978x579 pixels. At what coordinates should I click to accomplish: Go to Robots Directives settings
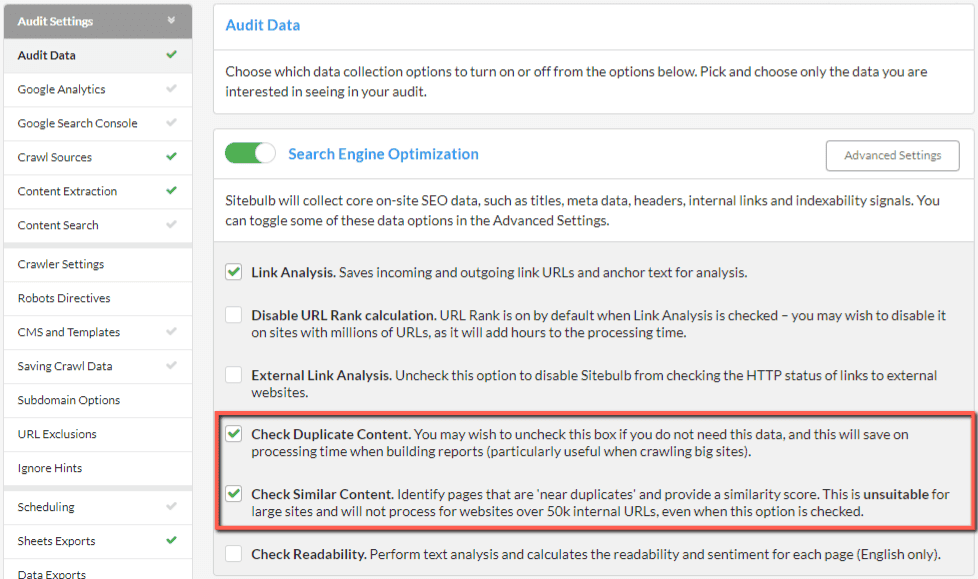[98, 298]
